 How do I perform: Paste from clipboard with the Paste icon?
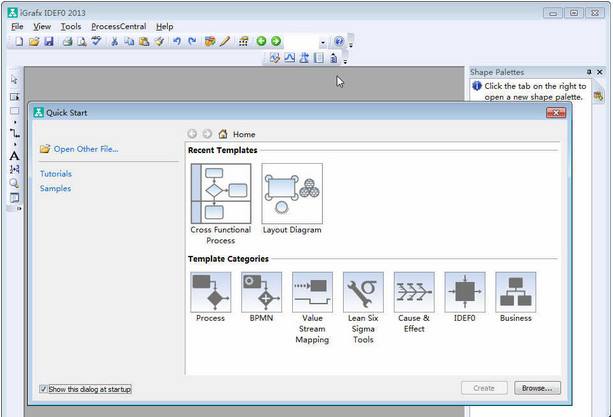coord(144,41)
